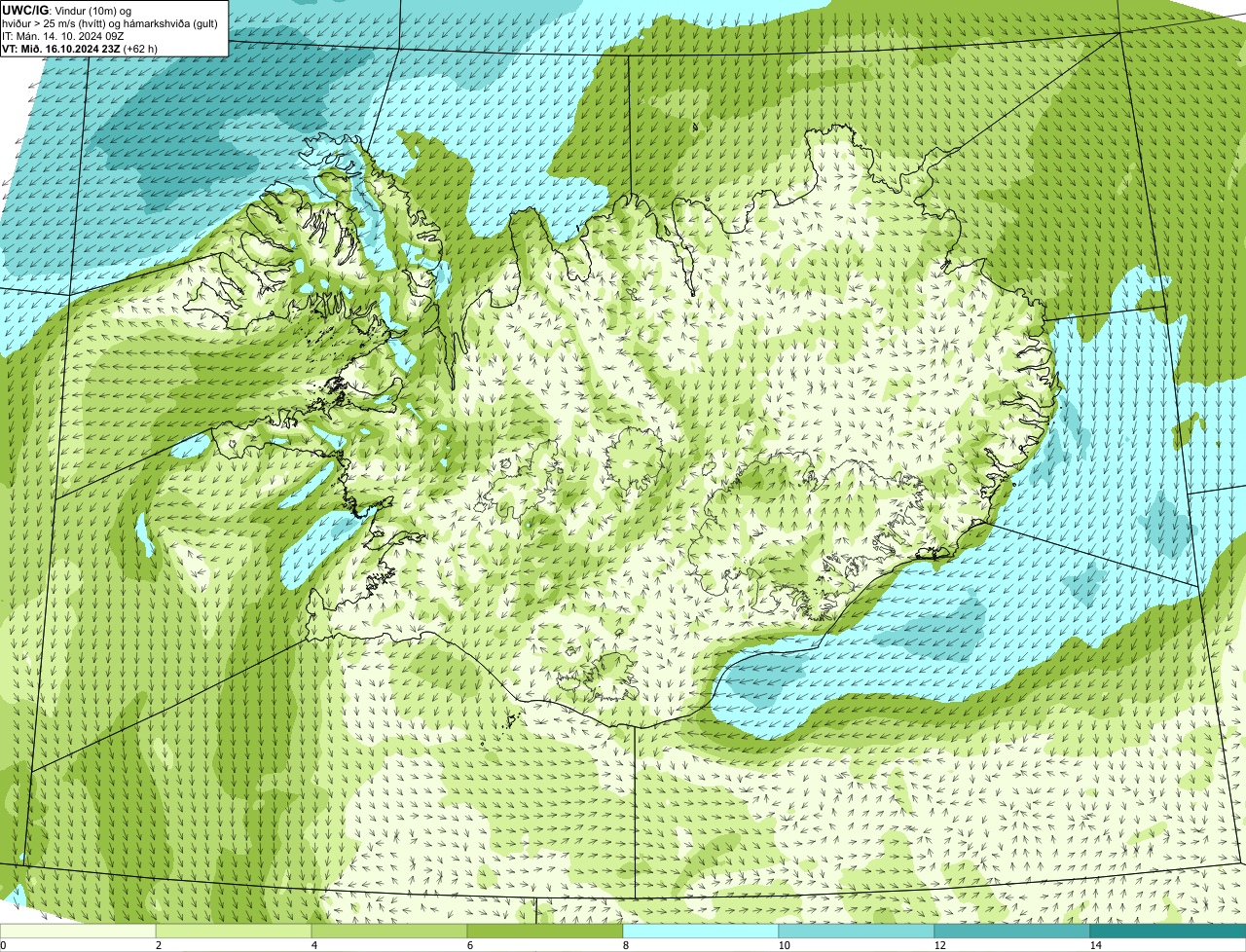Click the scale label "2"
This screenshot has height=952, width=1246.
tap(158, 945)
